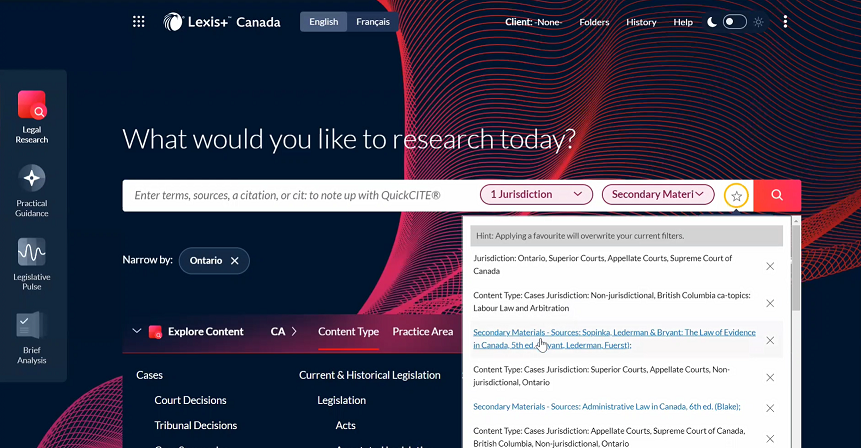Screen dimensions: 861x448
Task: Click the favourites panel scrollbar thumb
Action: click(796, 269)
